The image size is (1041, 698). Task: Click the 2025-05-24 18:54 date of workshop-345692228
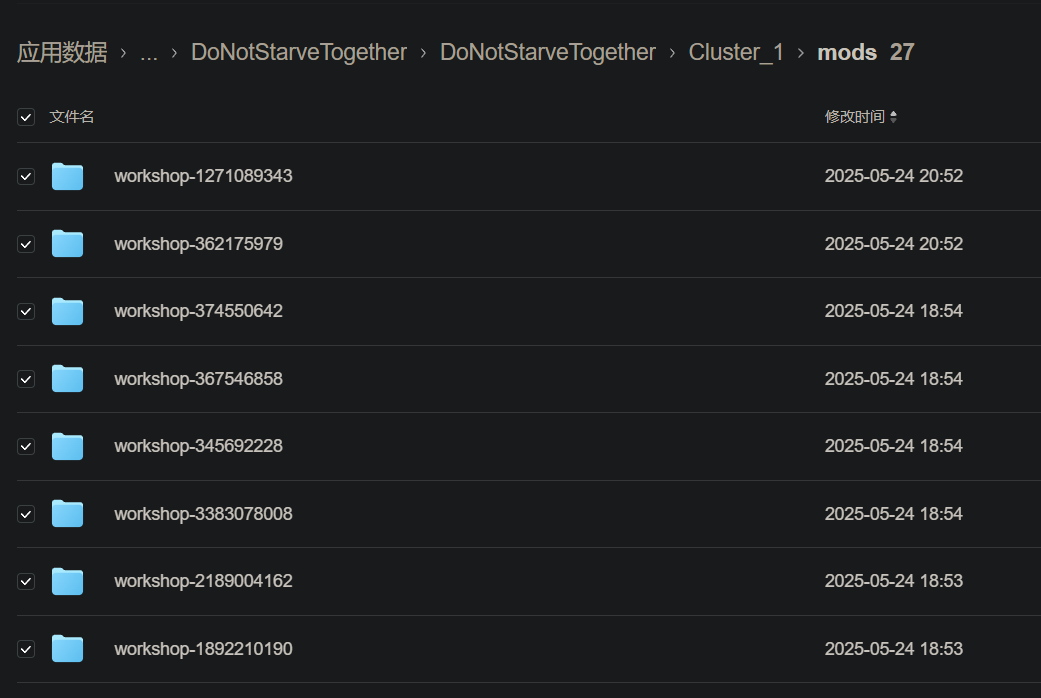pos(894,446)
